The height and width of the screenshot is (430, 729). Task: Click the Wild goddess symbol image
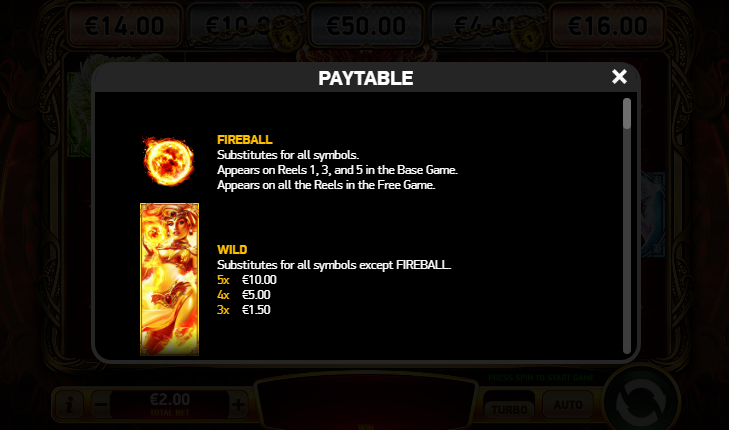pos(169,279)
